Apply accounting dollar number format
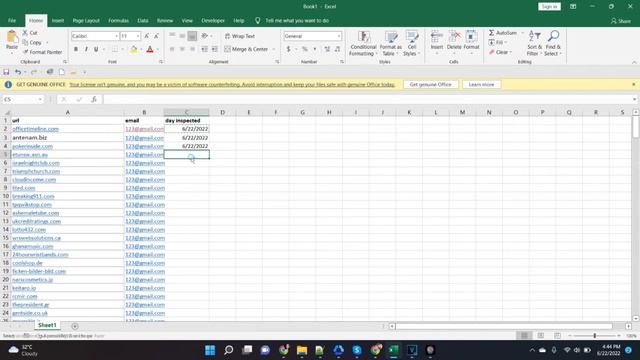 tap(289, 49)
